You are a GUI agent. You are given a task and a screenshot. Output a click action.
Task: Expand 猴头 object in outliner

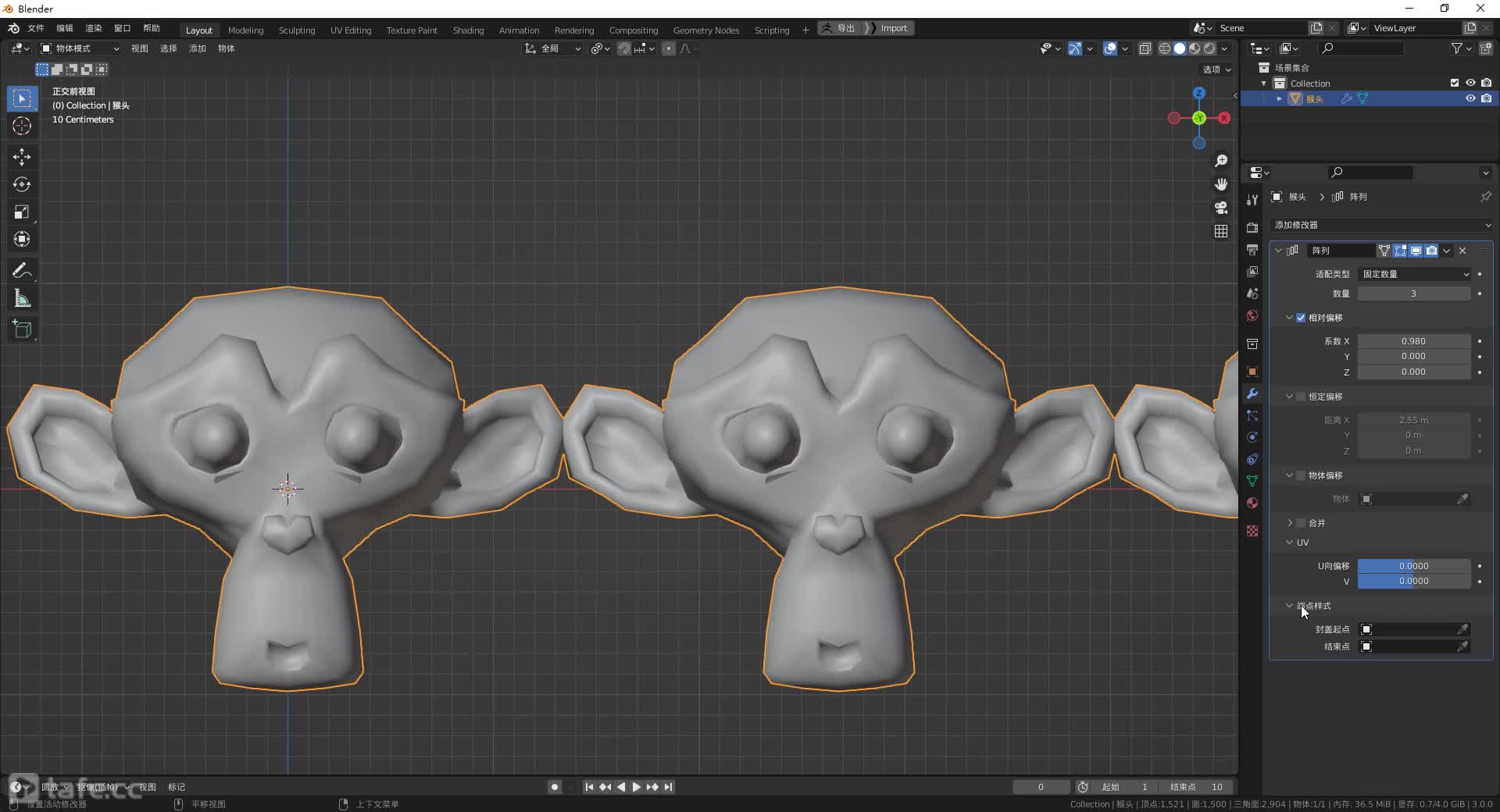(x=1280, y=98)
